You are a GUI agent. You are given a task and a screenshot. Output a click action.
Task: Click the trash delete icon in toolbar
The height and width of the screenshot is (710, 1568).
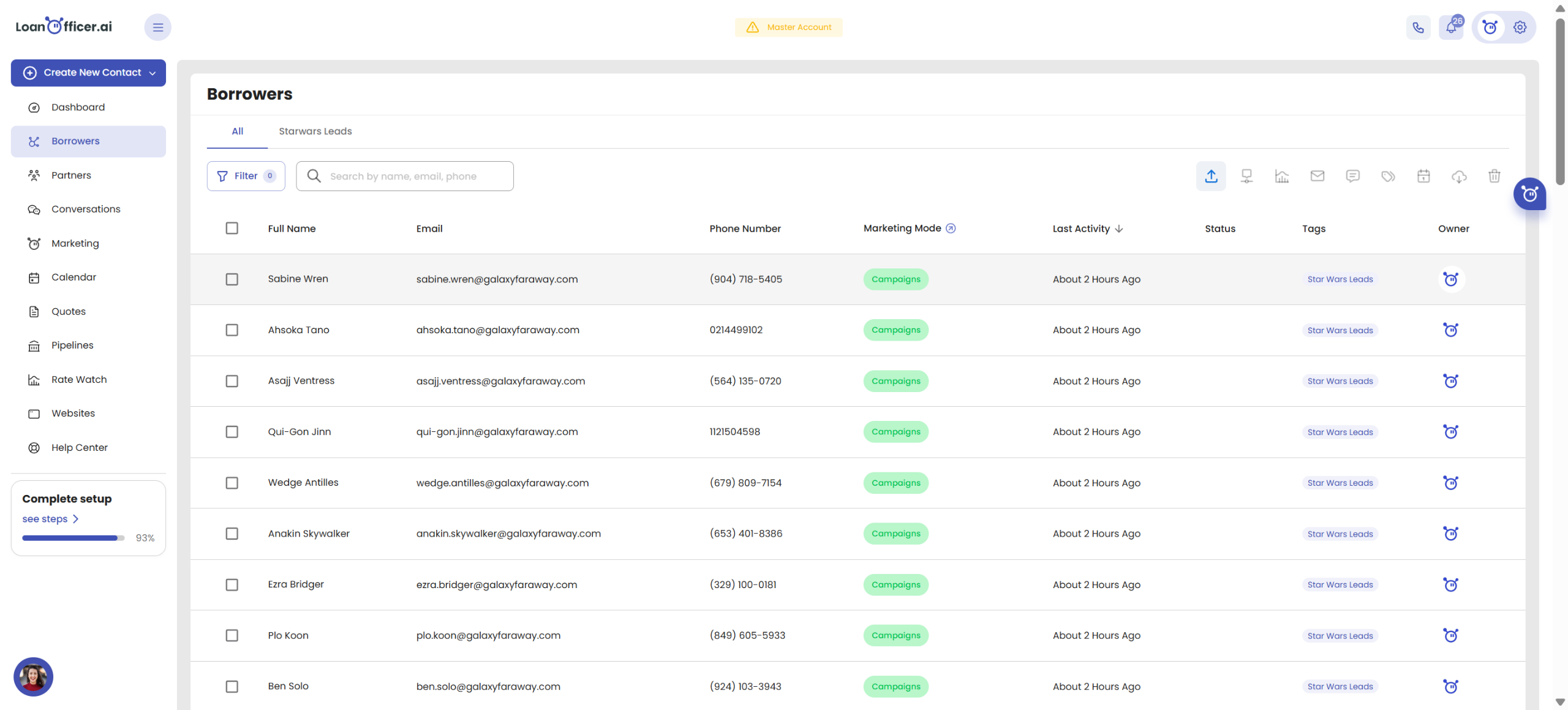click(1494, 176)
